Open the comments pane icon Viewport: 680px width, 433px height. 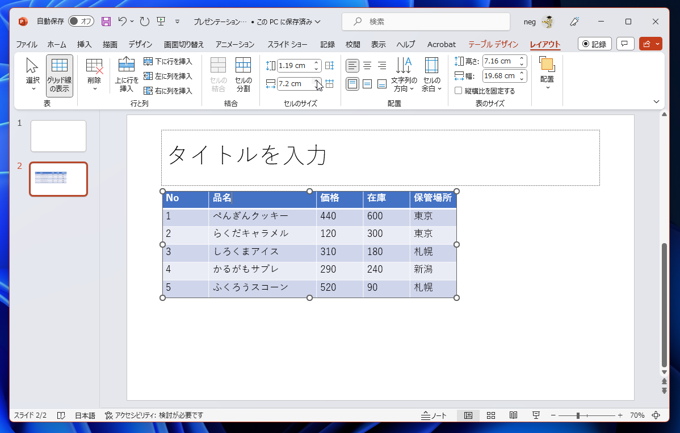[625, 44]
